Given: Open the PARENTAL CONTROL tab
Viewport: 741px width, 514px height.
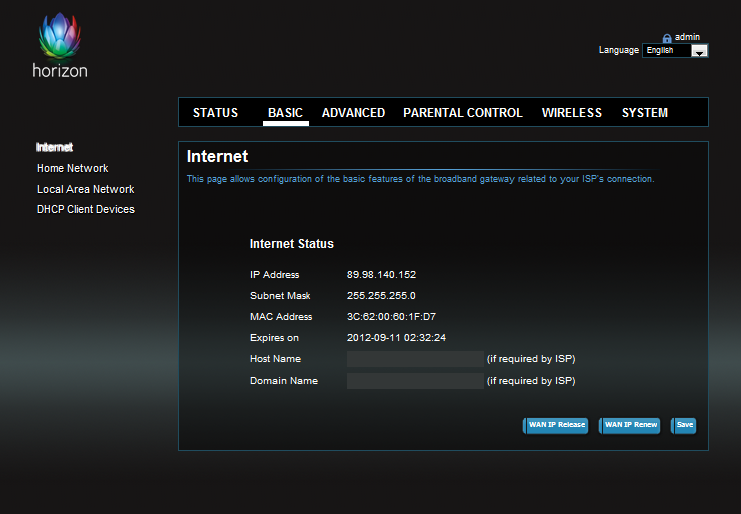Looking at the screenshot, I should pyautogui.click(x=463, y=113).
